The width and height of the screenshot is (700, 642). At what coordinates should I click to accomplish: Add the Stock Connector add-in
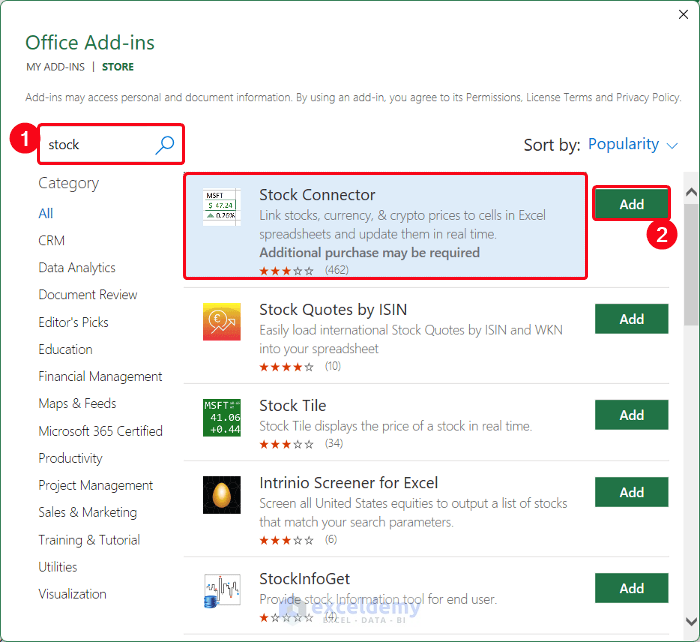(x=631, y=204)
